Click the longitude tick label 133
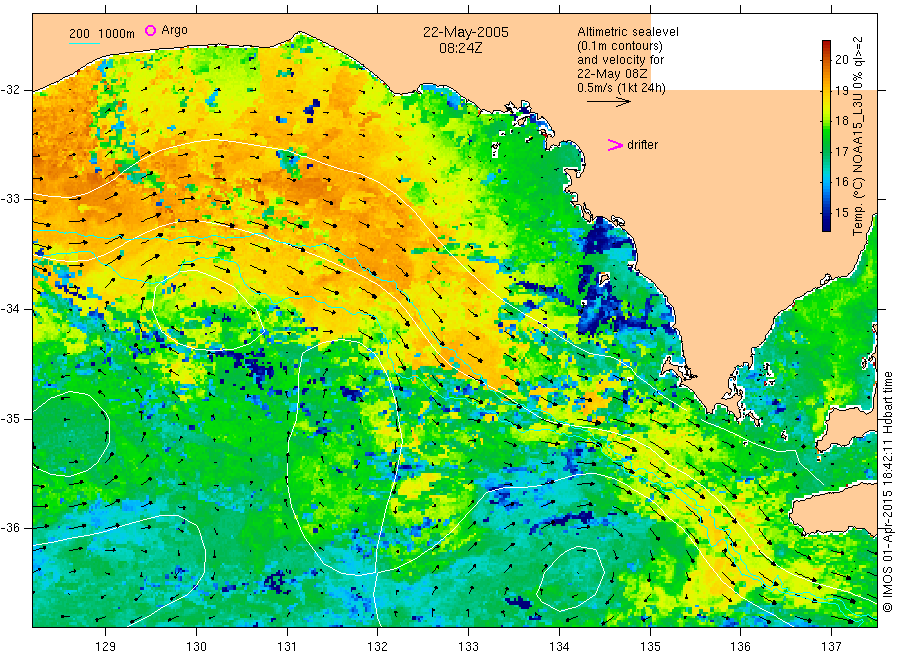 [x=468, y=647]
